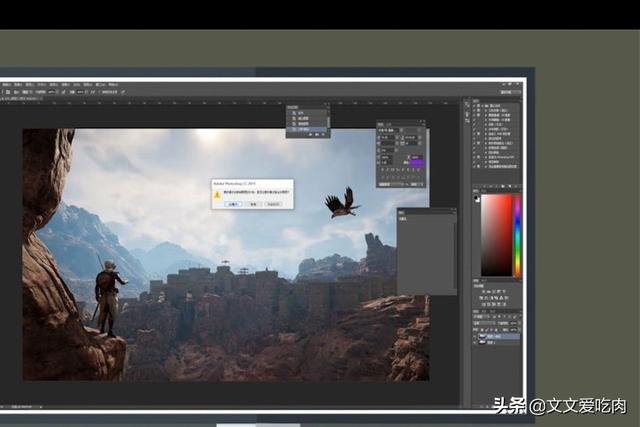
Task: Add a Threshold adjustment layer
Action: pyautogui.click(x=494, y=304)
